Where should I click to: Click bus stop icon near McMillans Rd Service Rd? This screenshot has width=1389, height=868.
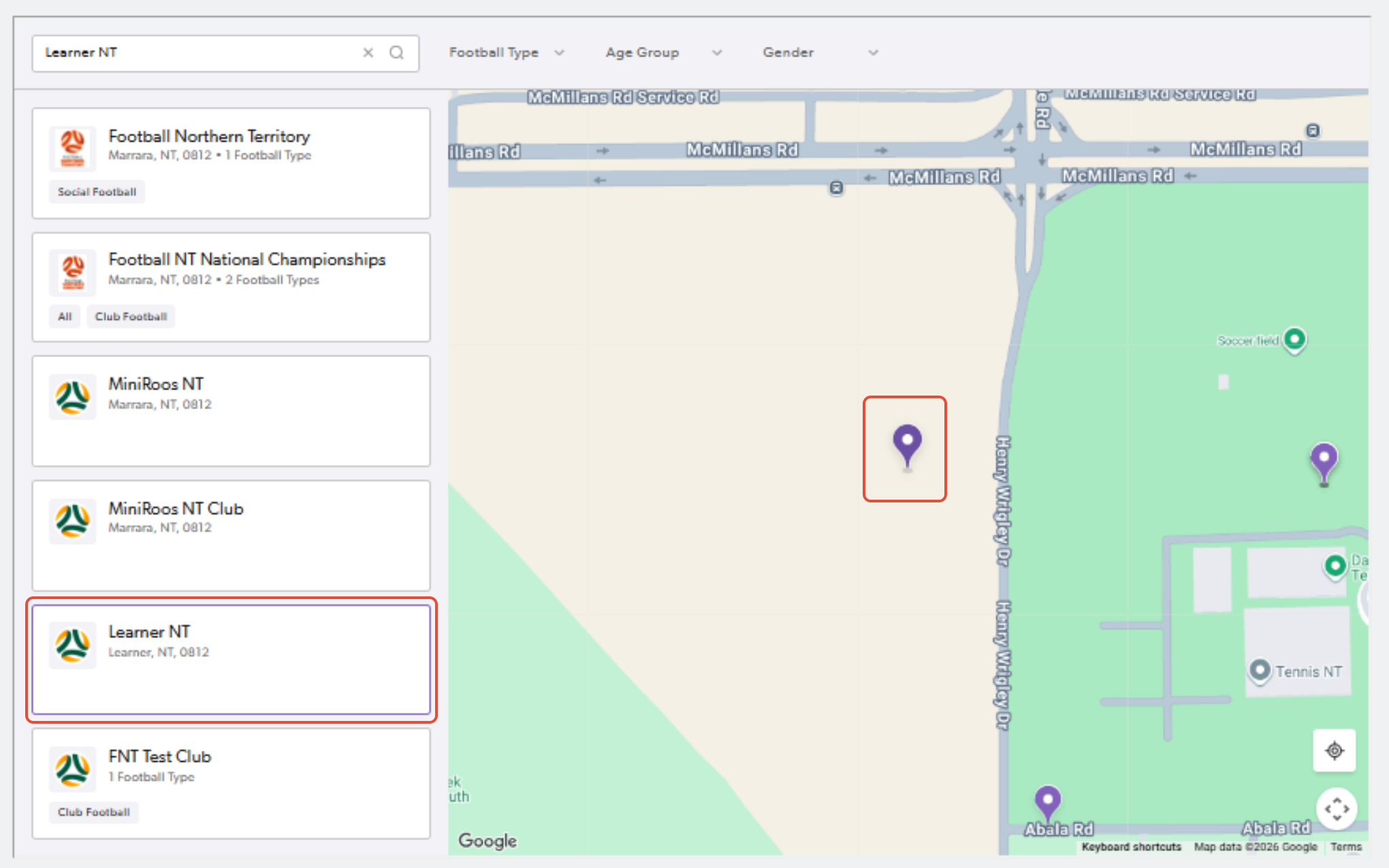point(1313,130)
